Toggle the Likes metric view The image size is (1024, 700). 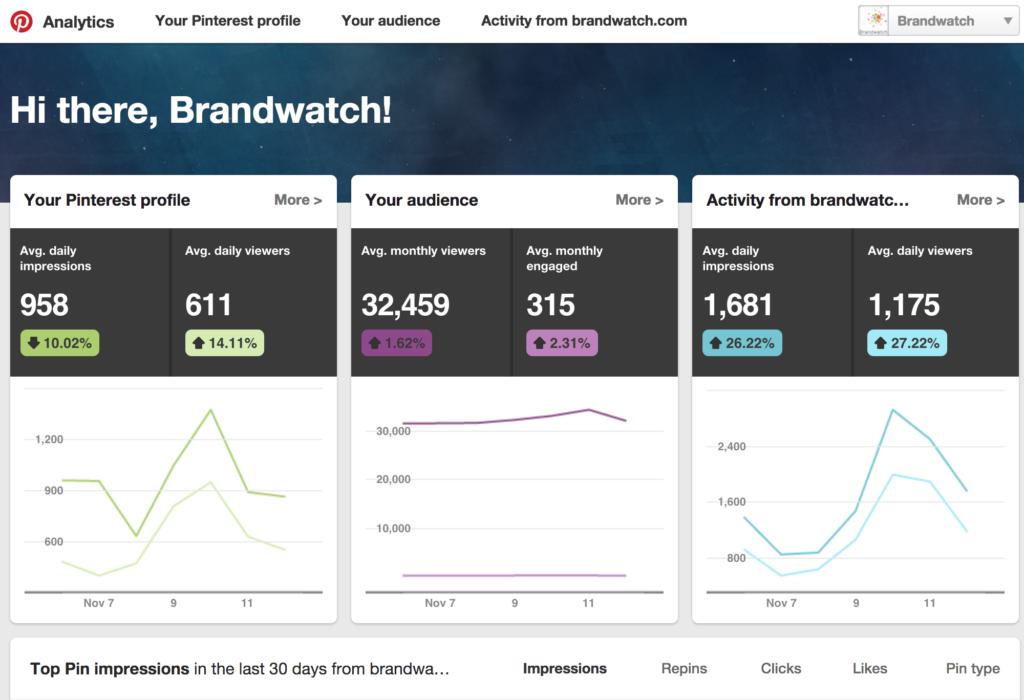click(x=869, y=668)
